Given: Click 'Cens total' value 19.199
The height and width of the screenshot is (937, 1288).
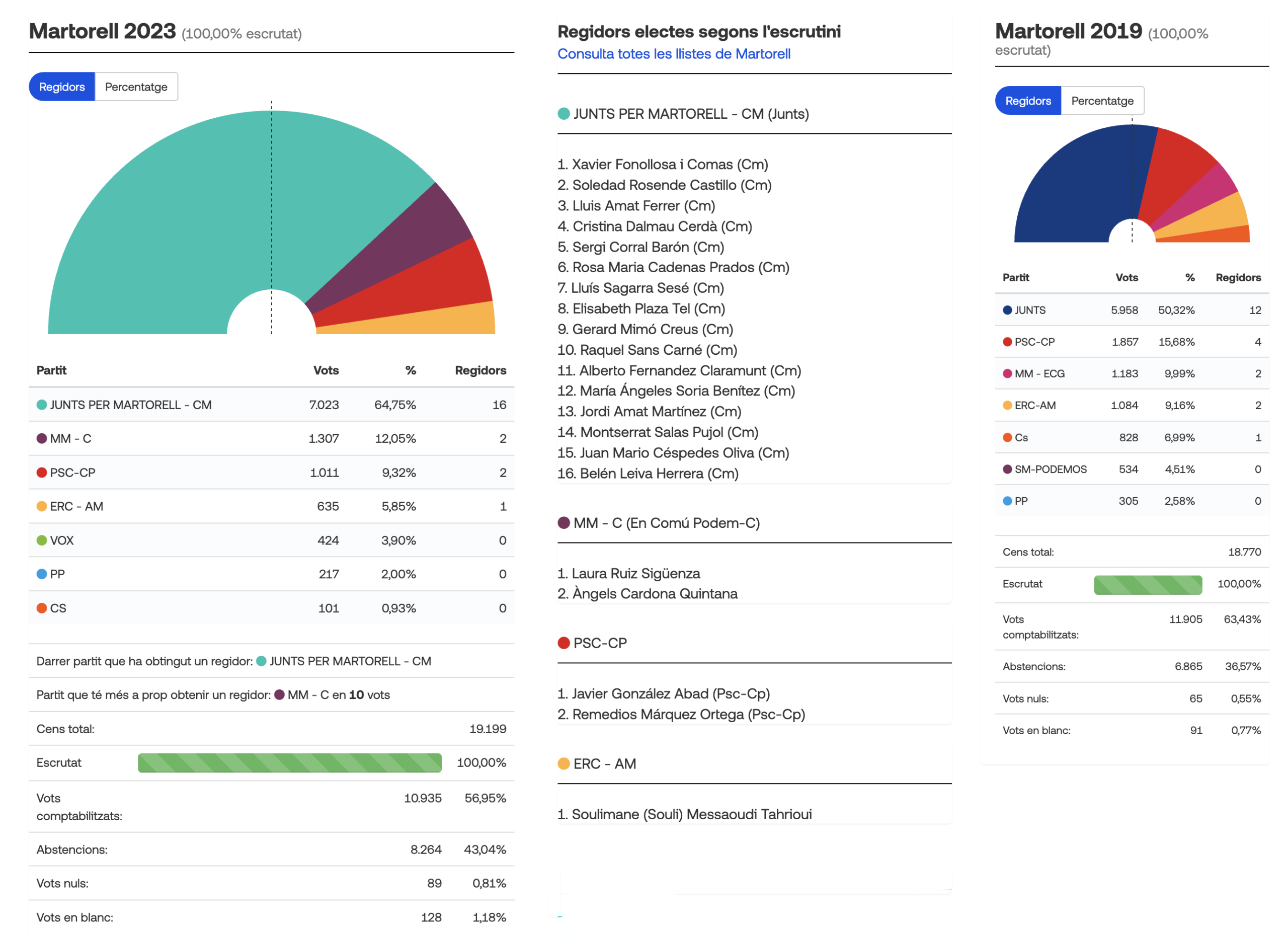Looking at the screenshot, I should tap(488, 729).
